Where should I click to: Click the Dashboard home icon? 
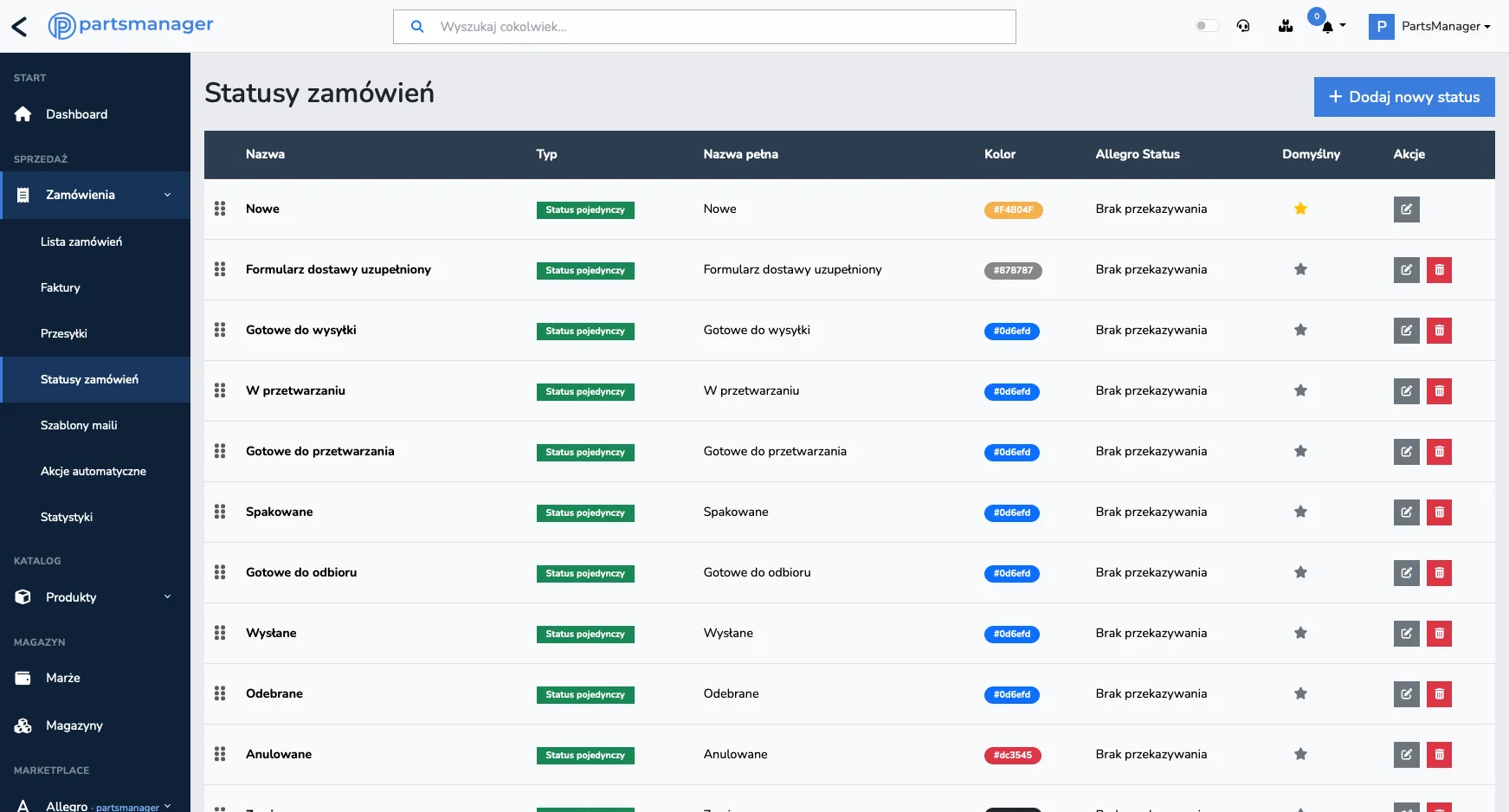click(23, 114)
